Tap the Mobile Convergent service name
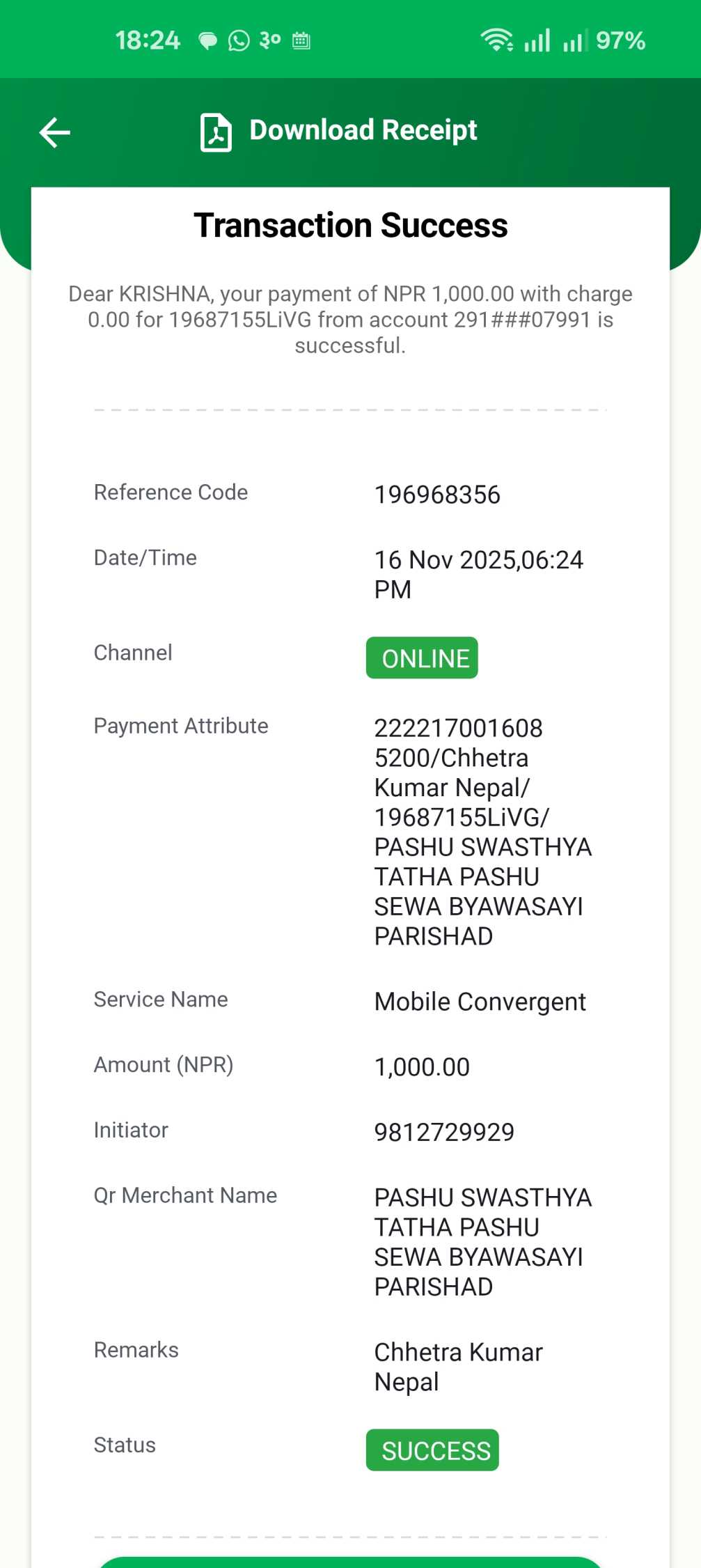This screenshot has width=701, height=1568. [480, 1002]
